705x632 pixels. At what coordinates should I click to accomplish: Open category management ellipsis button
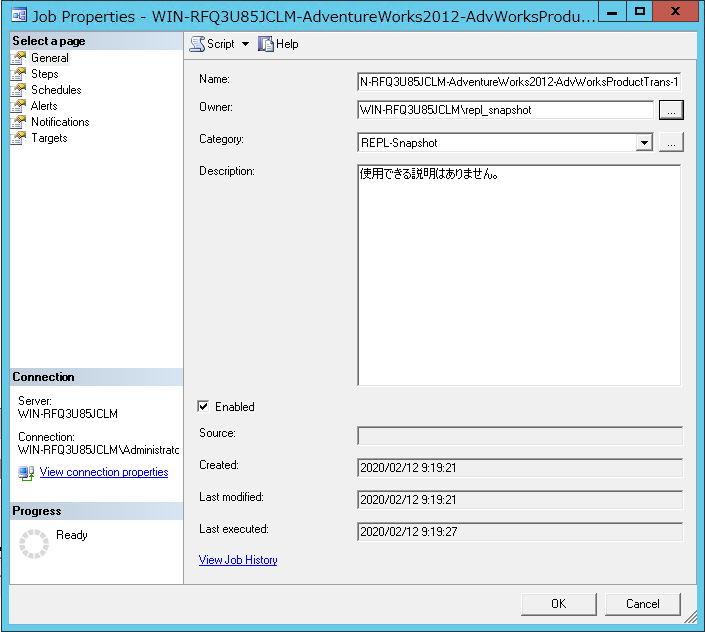click(671, 142)
